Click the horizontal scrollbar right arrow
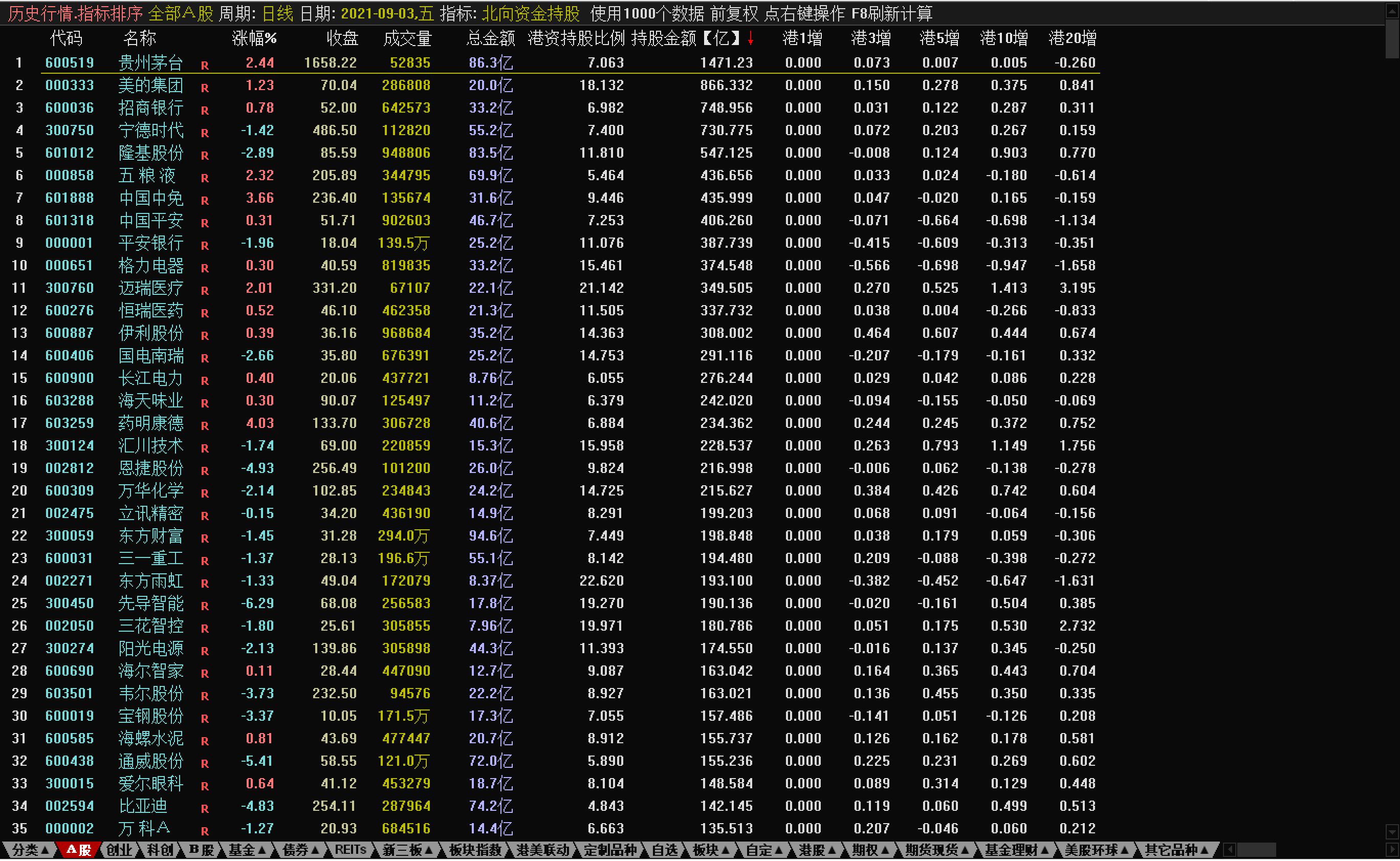 [x=1392, y=850]
